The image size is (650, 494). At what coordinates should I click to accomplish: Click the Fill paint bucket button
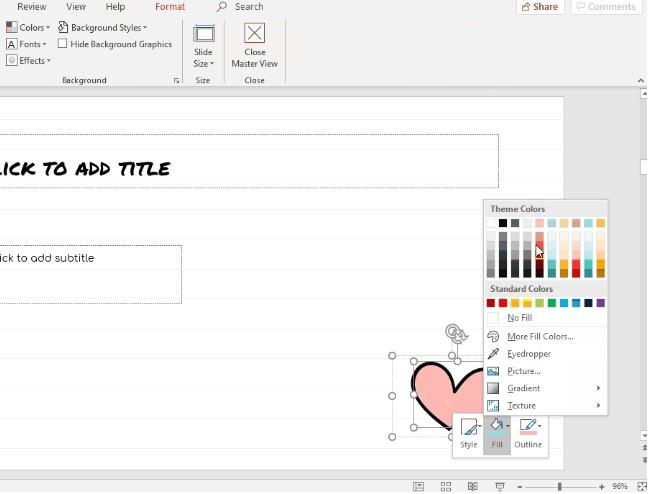pyautogui.click(x=496, y=434)
